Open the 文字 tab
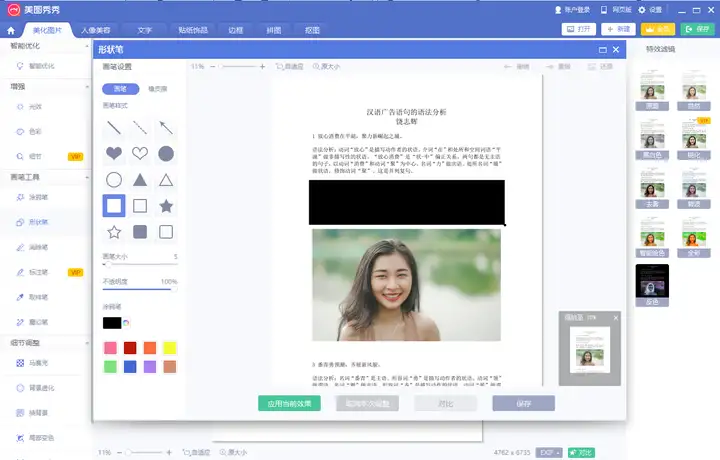 [x=144, y=30]
